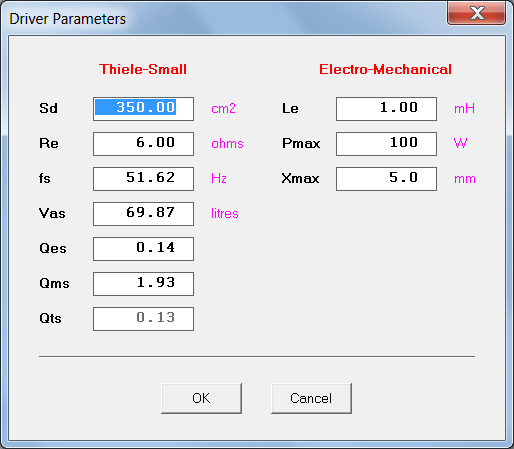Screen dimensions: 514x449
Task: Focus the fs field showing 51.62
Action: (143, 179)
